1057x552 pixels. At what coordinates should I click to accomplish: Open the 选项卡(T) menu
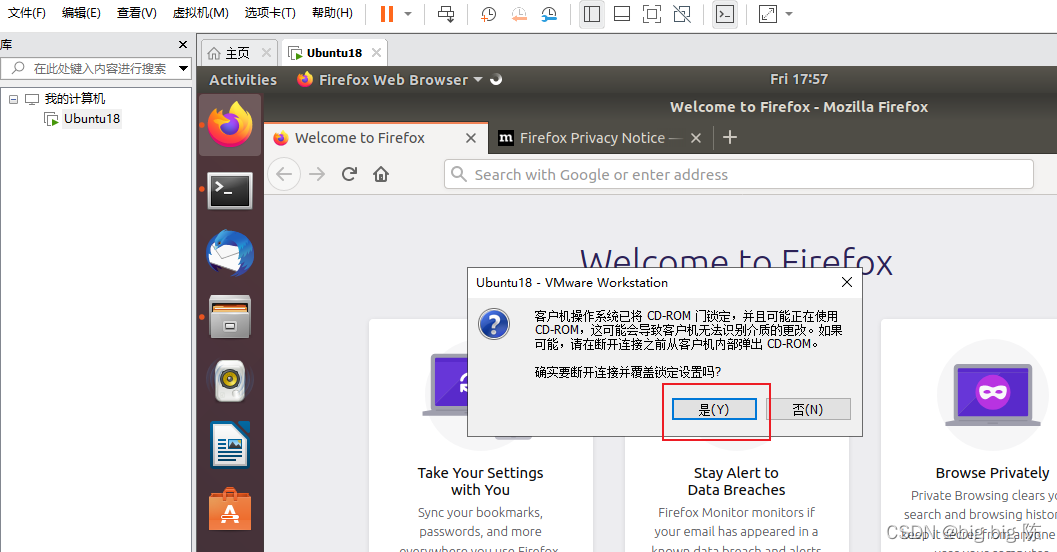[270, 13]
